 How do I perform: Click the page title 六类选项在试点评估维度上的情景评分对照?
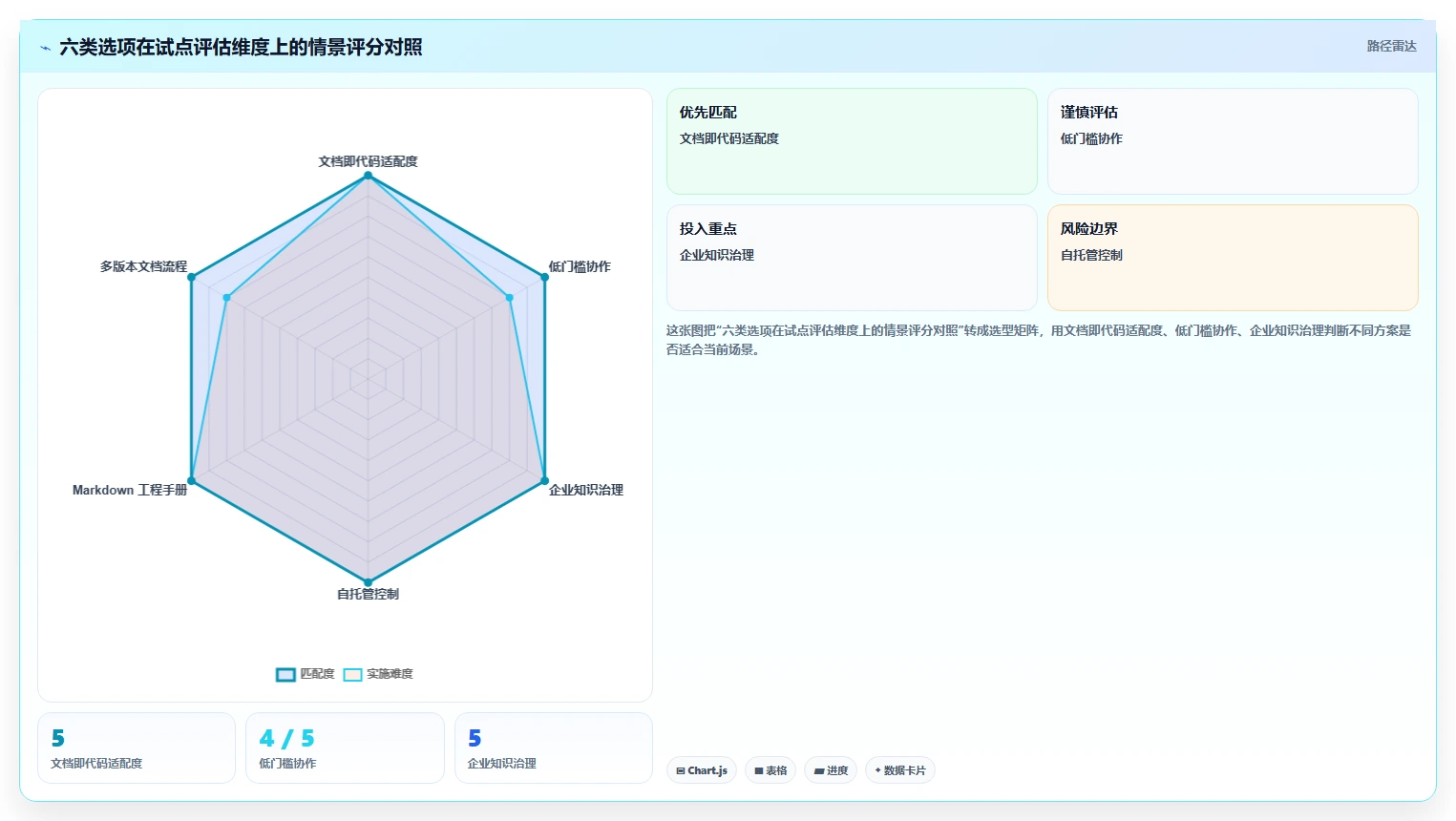click(241, 47)
